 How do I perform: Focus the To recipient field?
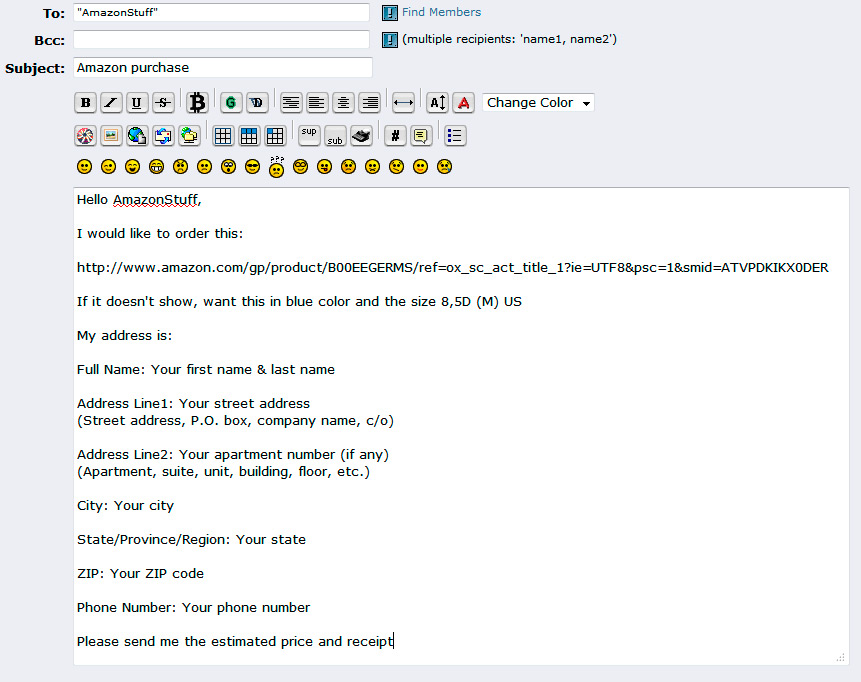[221, 13]
